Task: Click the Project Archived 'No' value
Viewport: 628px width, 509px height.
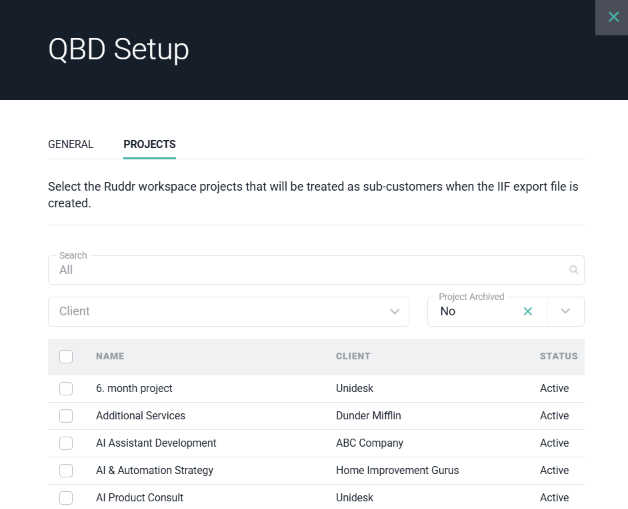Action: click(x=447, y=311)
